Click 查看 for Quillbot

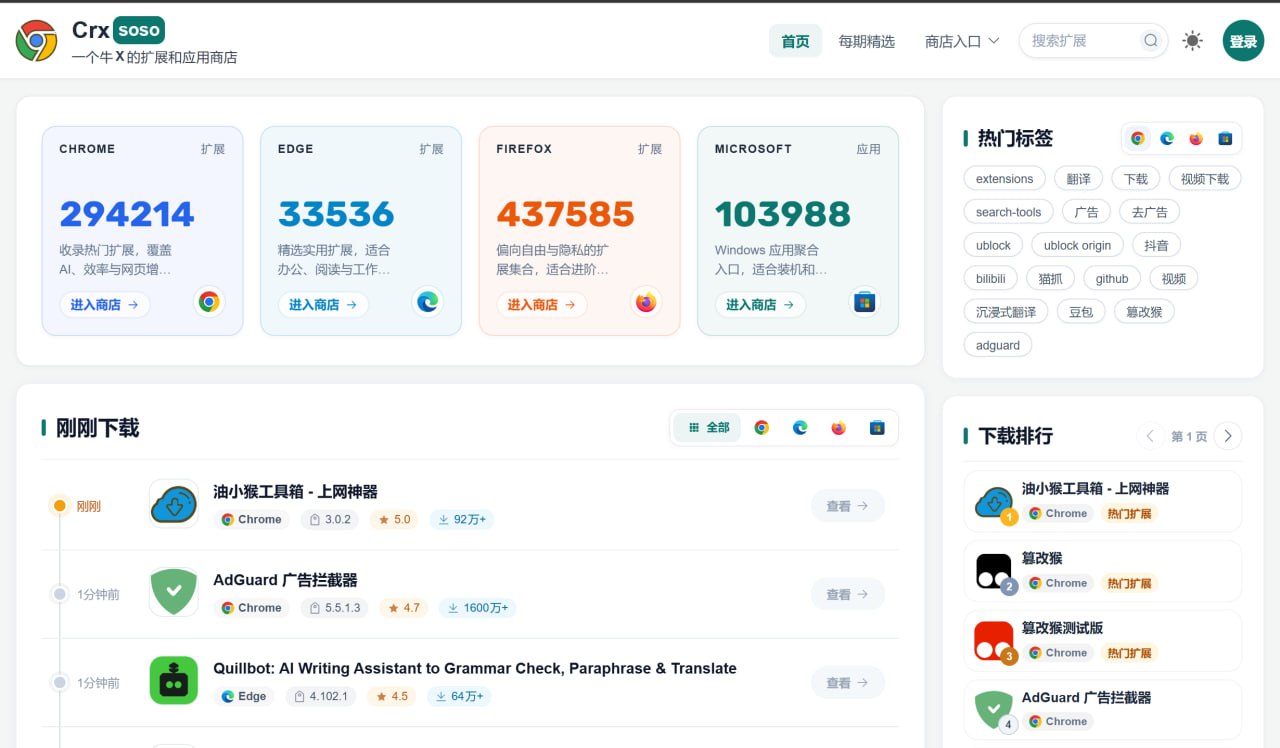[848, 683]
